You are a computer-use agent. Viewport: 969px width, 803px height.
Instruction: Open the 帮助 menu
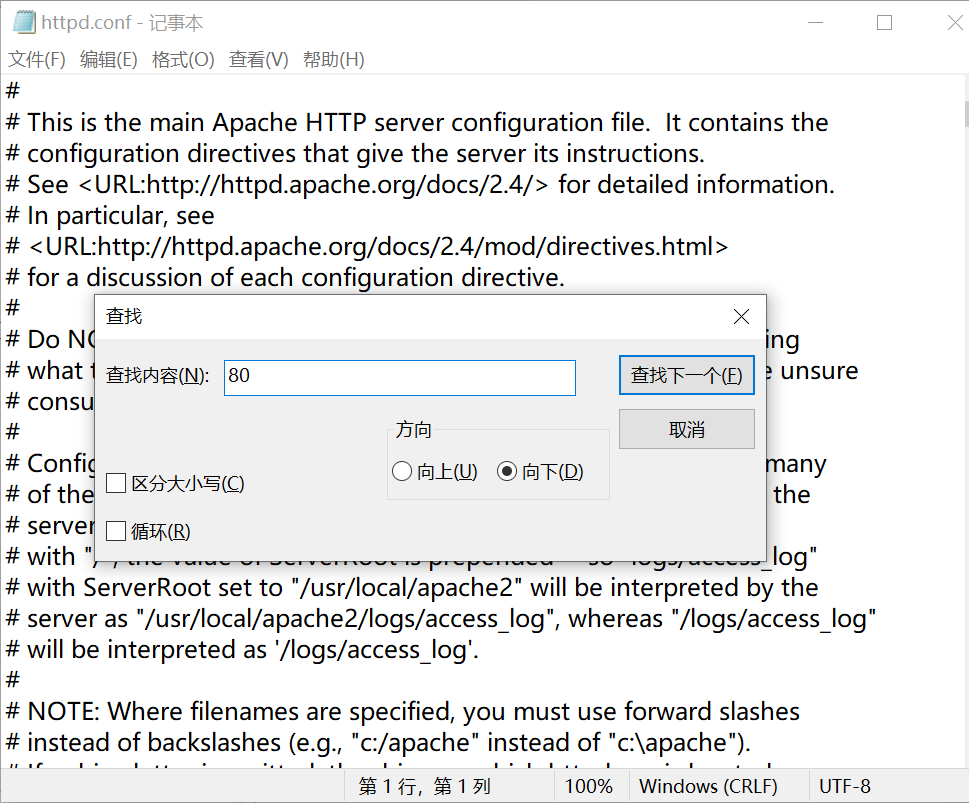coord(333,59)
